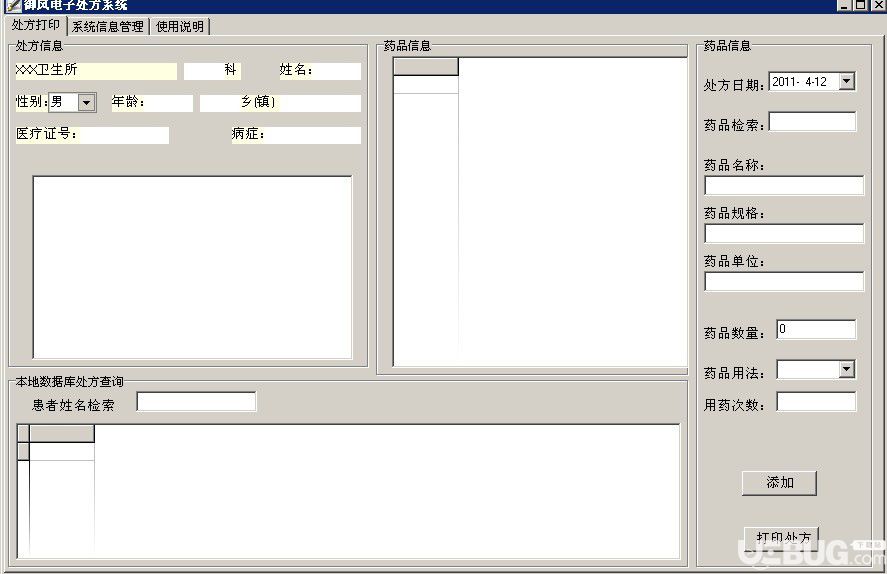Click the 药品名称 text field
The width and height of the screenshot is (887, 574).
point(784,185)
